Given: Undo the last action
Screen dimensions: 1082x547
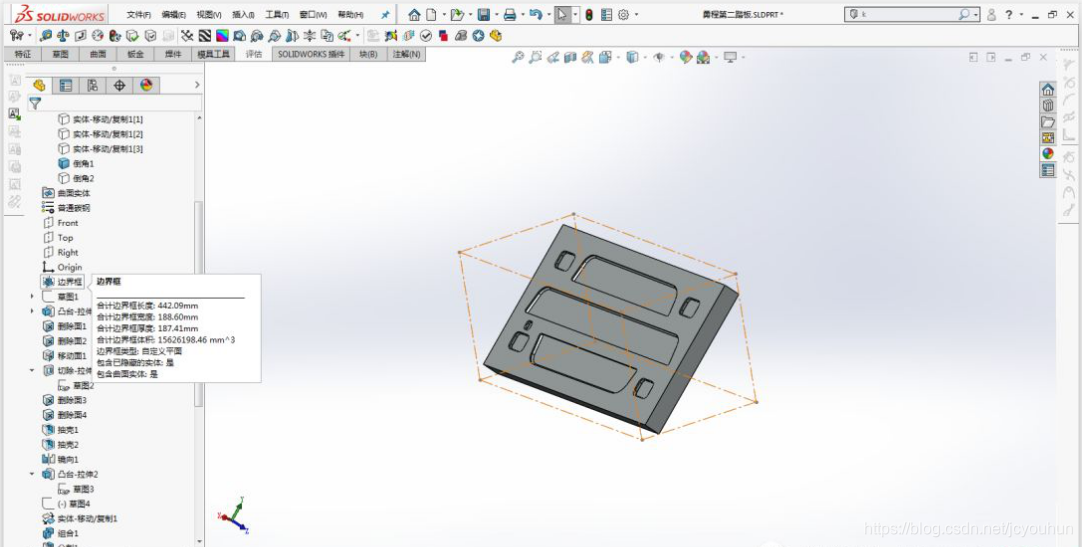Looking at the screenshot, I should coord(535,14).
